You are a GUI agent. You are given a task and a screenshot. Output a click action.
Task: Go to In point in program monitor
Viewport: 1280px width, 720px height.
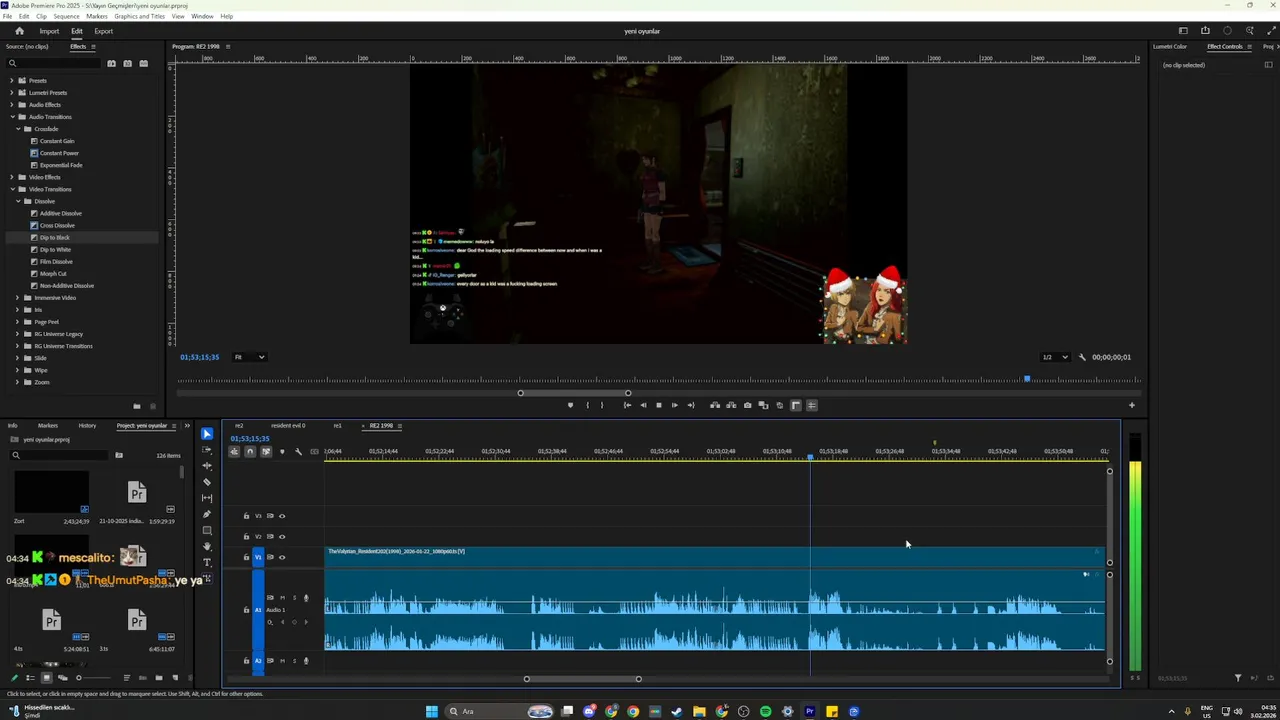coord(627,405)
